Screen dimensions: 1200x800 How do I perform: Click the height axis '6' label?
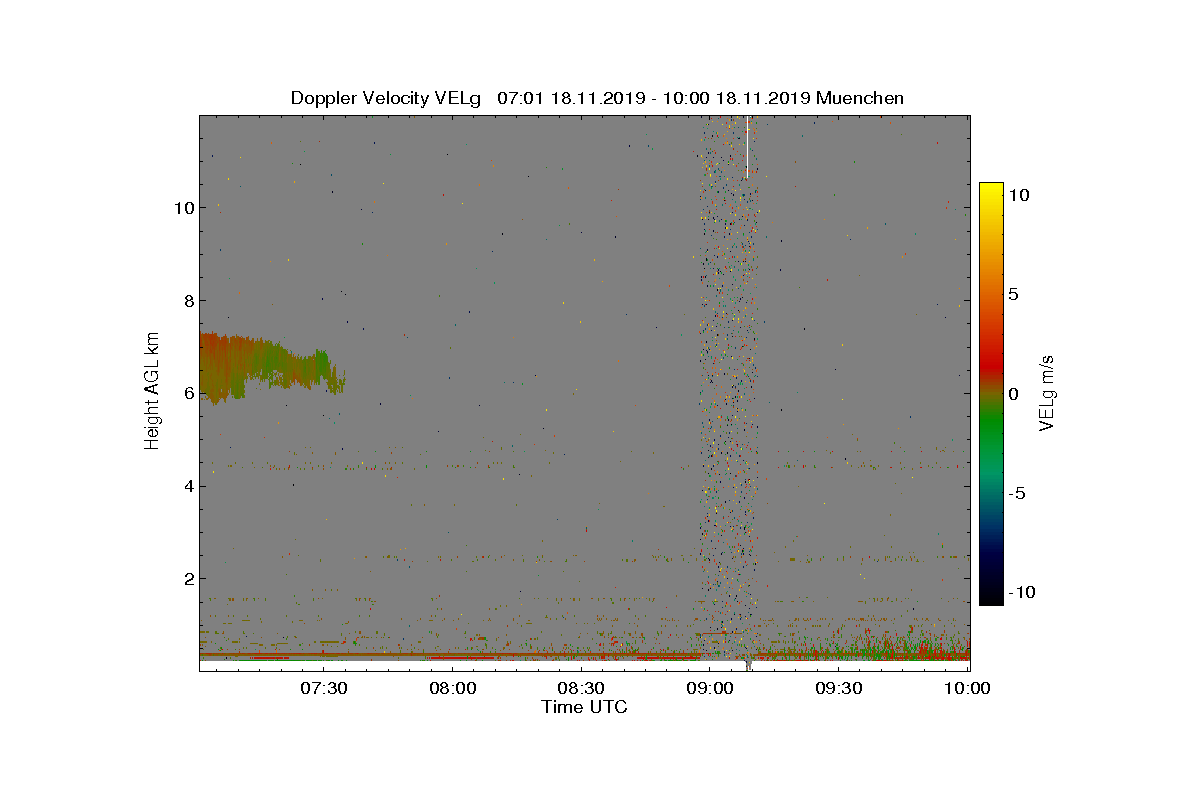coord(188,393)
